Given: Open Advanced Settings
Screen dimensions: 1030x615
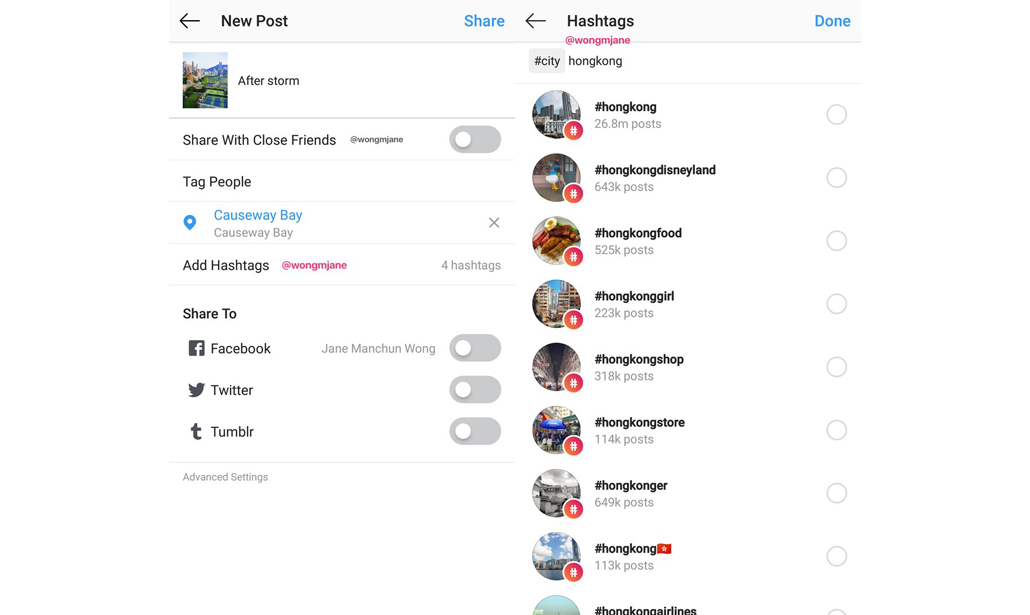Looking at the screenshot, I should click(x=225, y=477).
